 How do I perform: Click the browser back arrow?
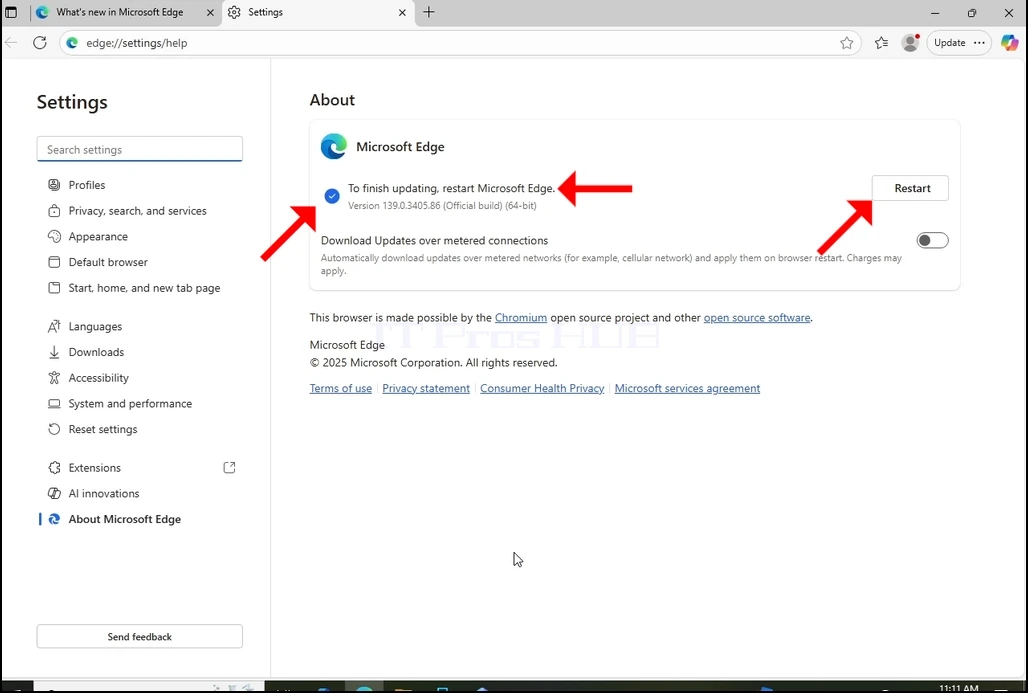[x=11, y=43]
